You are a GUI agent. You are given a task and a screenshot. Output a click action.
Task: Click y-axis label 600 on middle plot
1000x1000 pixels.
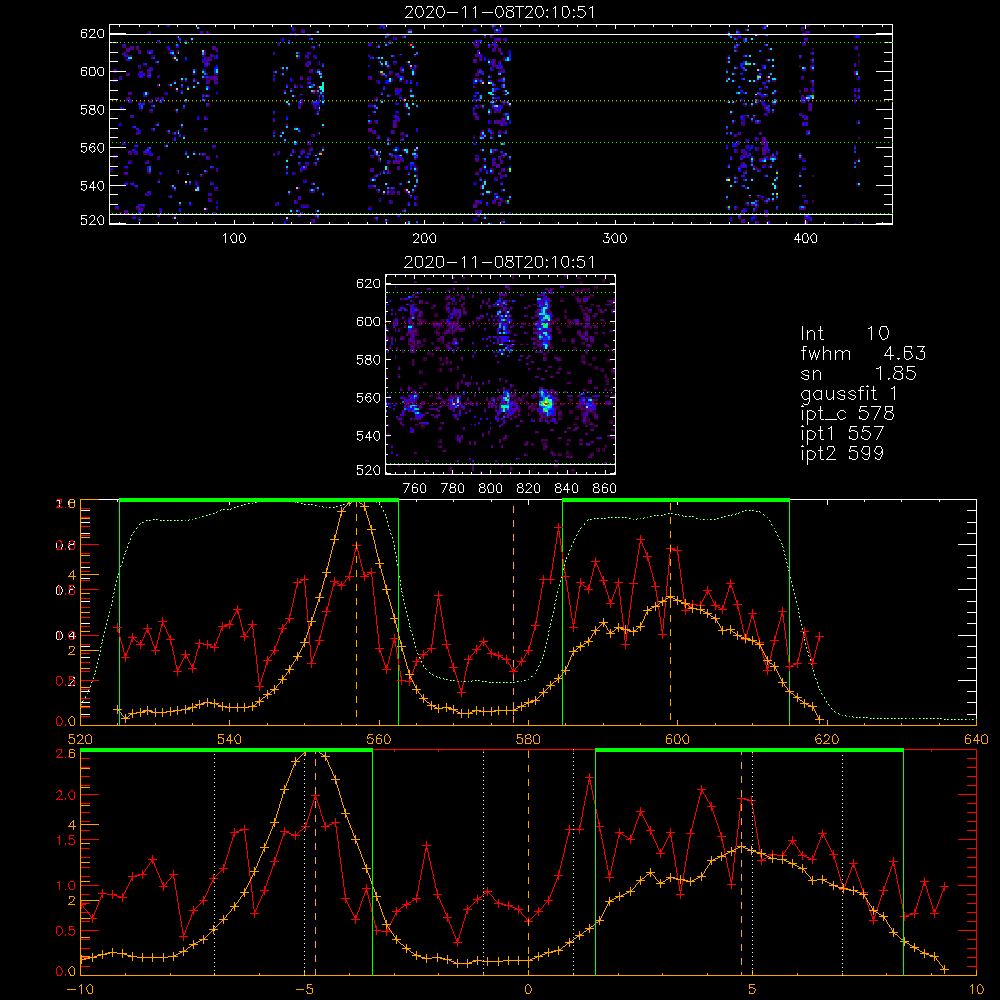coord(369,322)
